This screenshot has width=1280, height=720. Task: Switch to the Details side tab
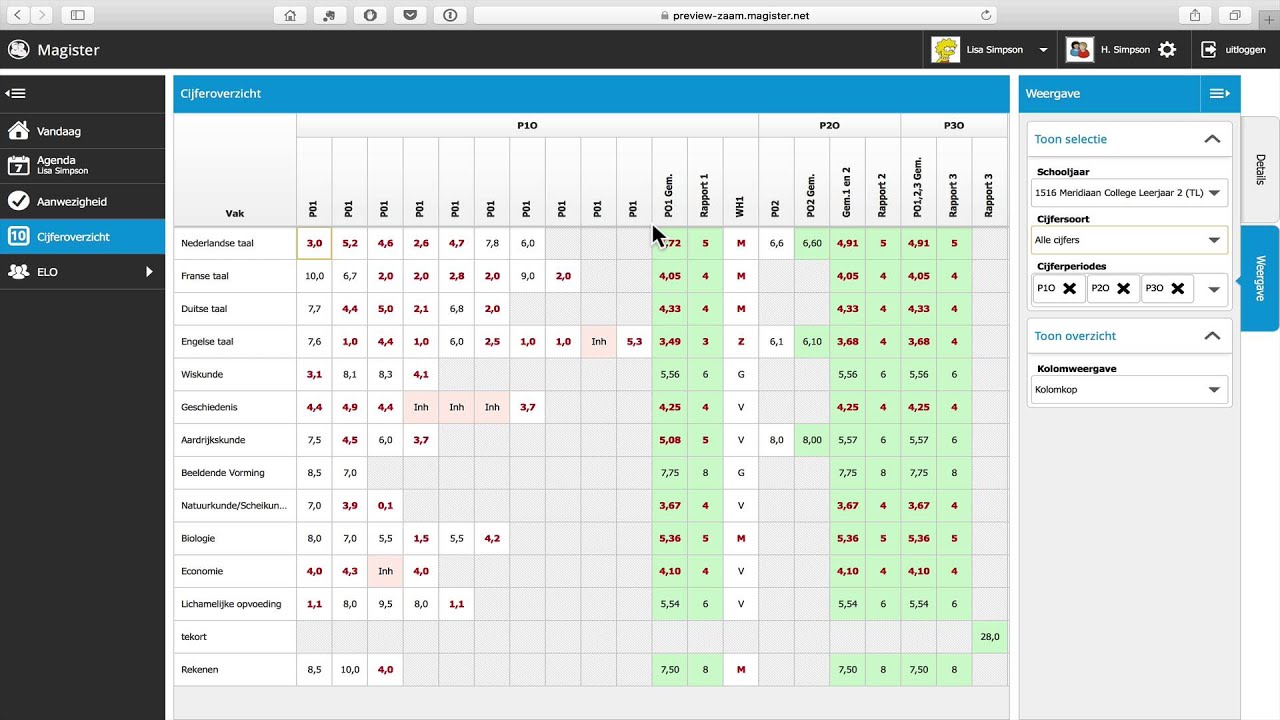coord(1260,169)
